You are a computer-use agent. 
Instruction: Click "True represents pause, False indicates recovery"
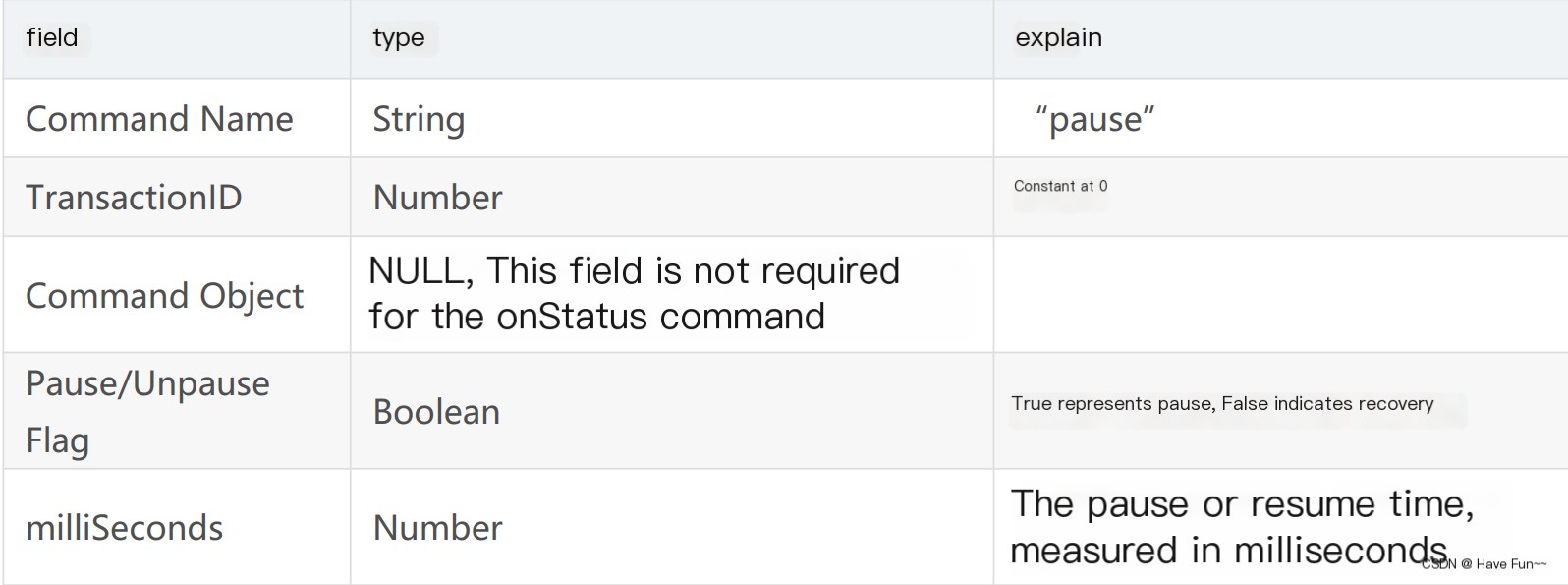1222,403
